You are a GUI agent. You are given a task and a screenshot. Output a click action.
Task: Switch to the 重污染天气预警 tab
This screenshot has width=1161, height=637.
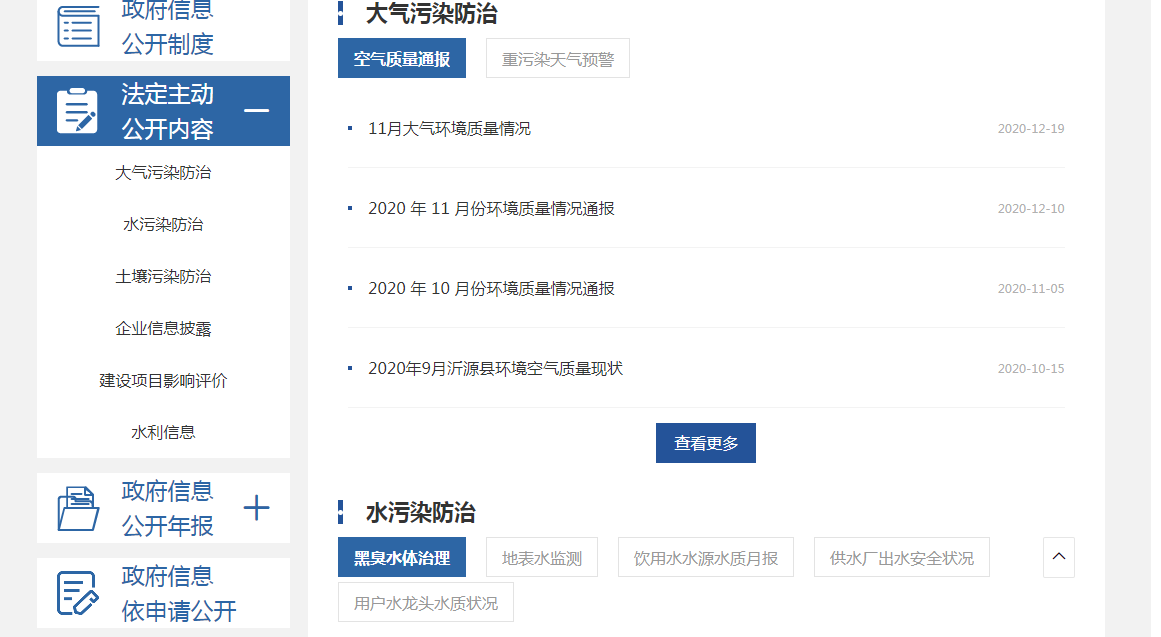[x=557, y=59]
